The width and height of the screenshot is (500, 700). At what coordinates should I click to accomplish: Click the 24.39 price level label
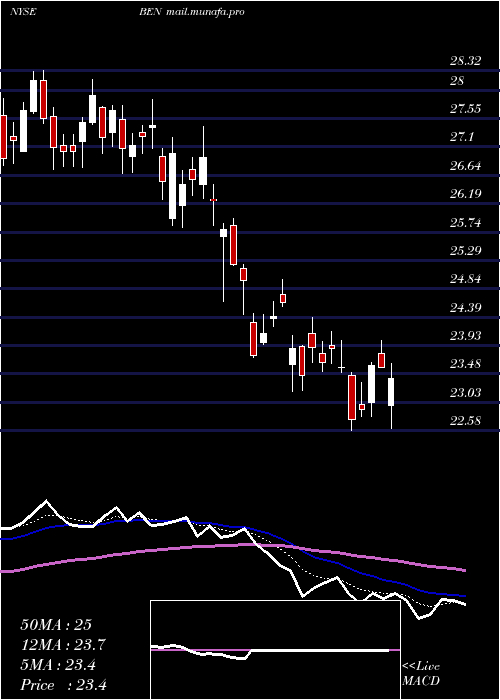(x=466, y=308)
